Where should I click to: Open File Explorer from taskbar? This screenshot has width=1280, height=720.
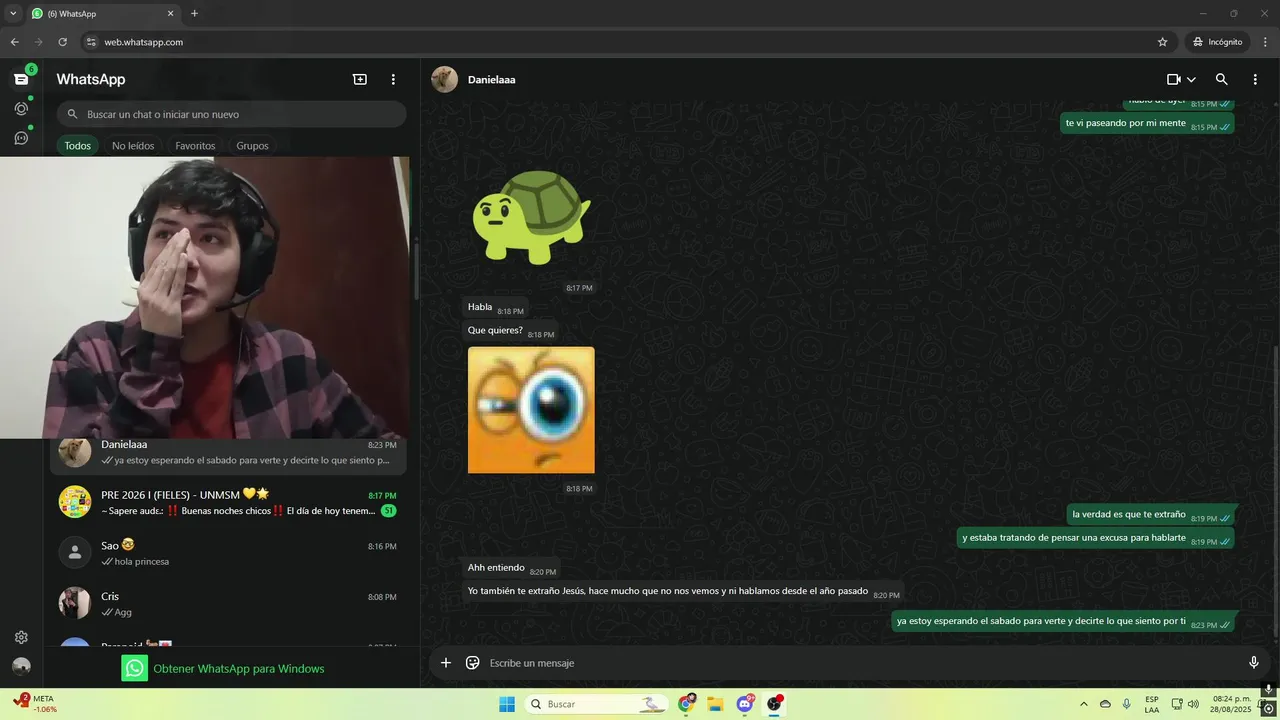point(715,704)
